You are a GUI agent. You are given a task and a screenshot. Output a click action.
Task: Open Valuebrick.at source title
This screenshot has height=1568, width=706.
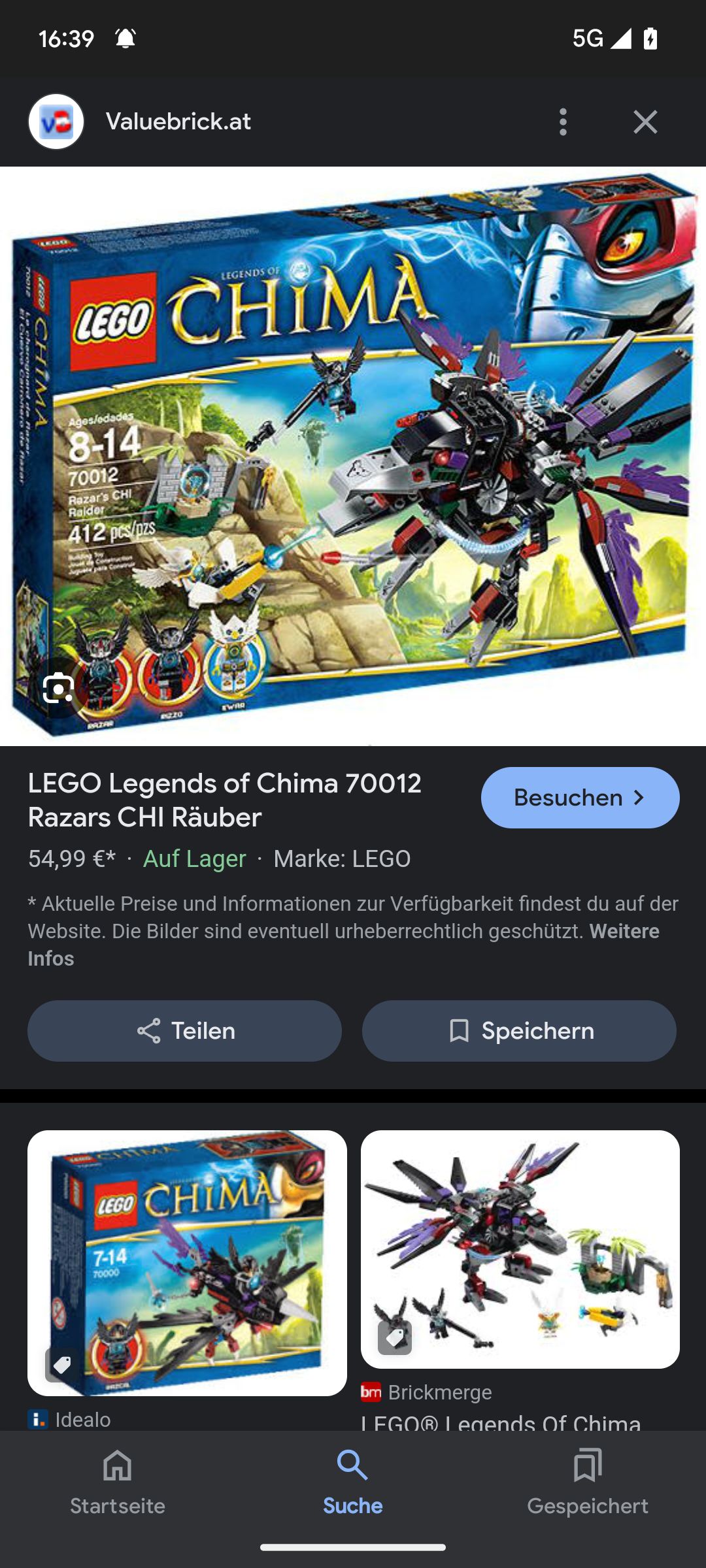click(x=178, y=122)
